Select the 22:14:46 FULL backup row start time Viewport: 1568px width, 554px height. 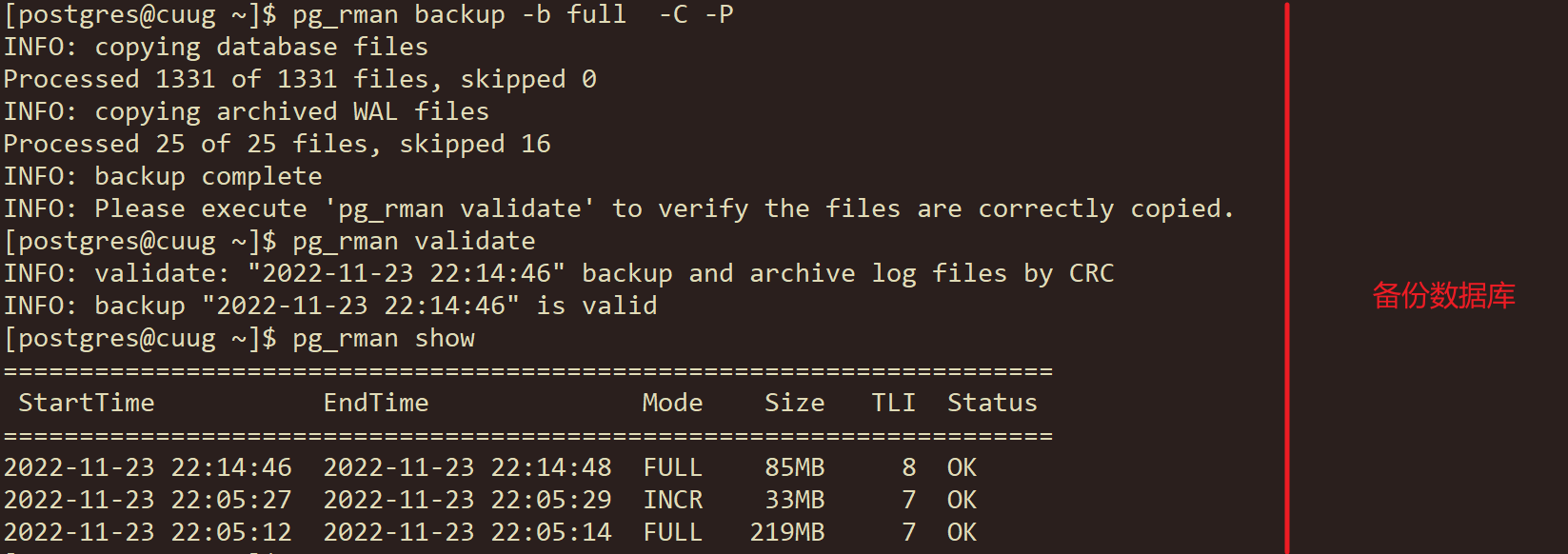coord(148,467)
